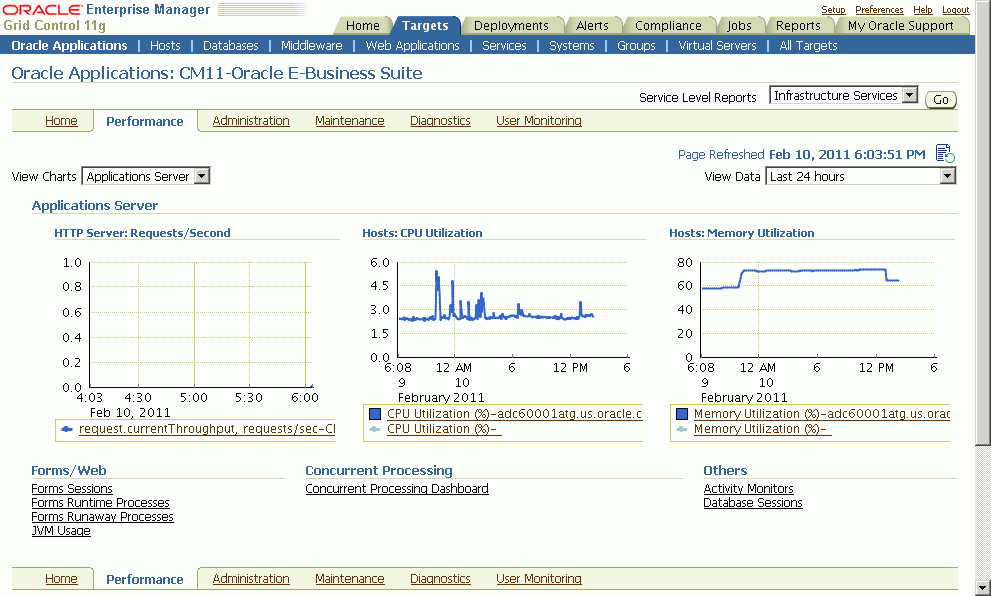The width and height of the screenshot is (991, 596).
Task: Click the top Performance page tab
Action: 145,121
